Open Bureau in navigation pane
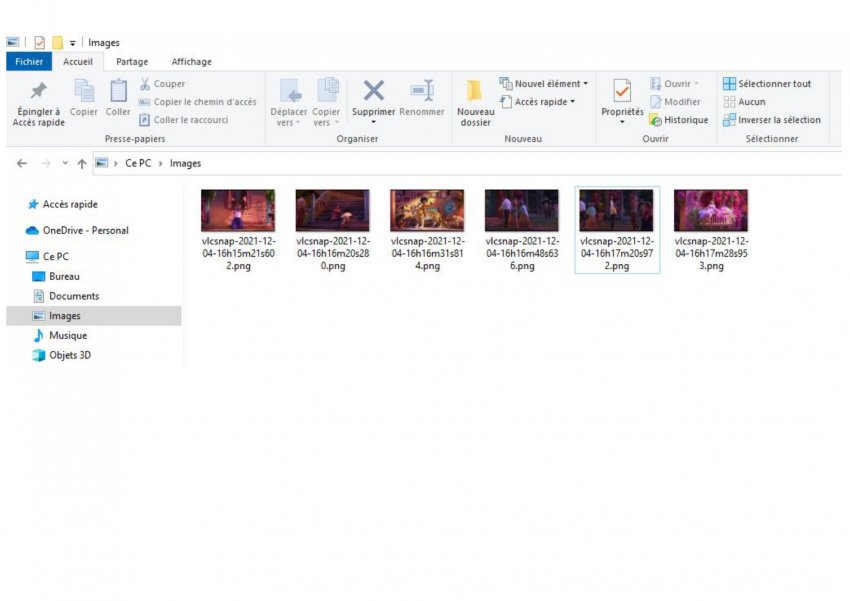This screenshot has height=601, width=850. (x=56, y=276)
